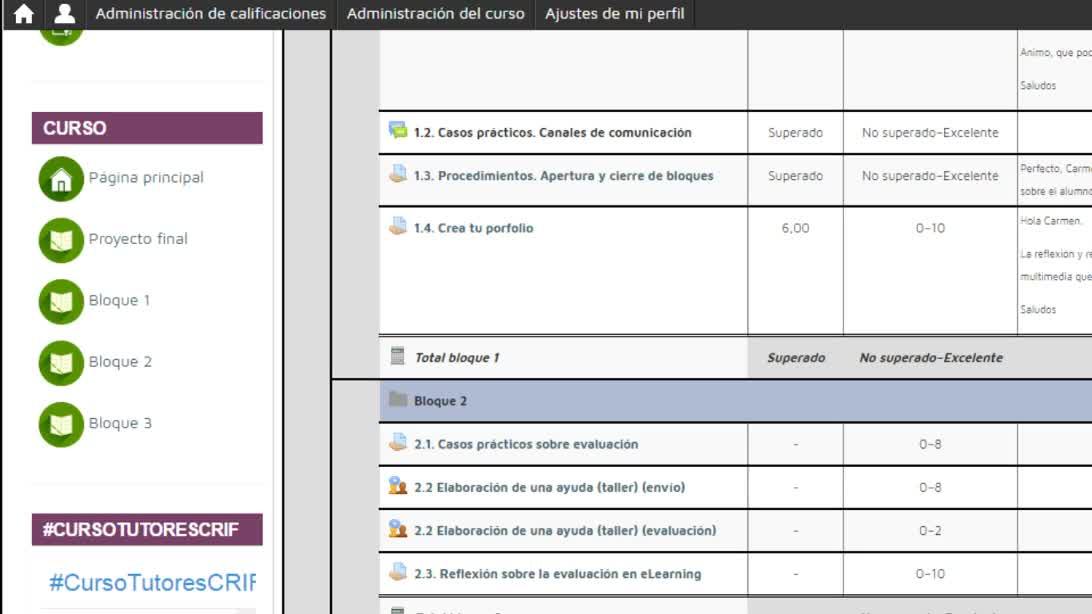The width and height of the screenshot is (1092, 614).
Task: Go to Bloque 3 in sidebar
Action: 120,423
